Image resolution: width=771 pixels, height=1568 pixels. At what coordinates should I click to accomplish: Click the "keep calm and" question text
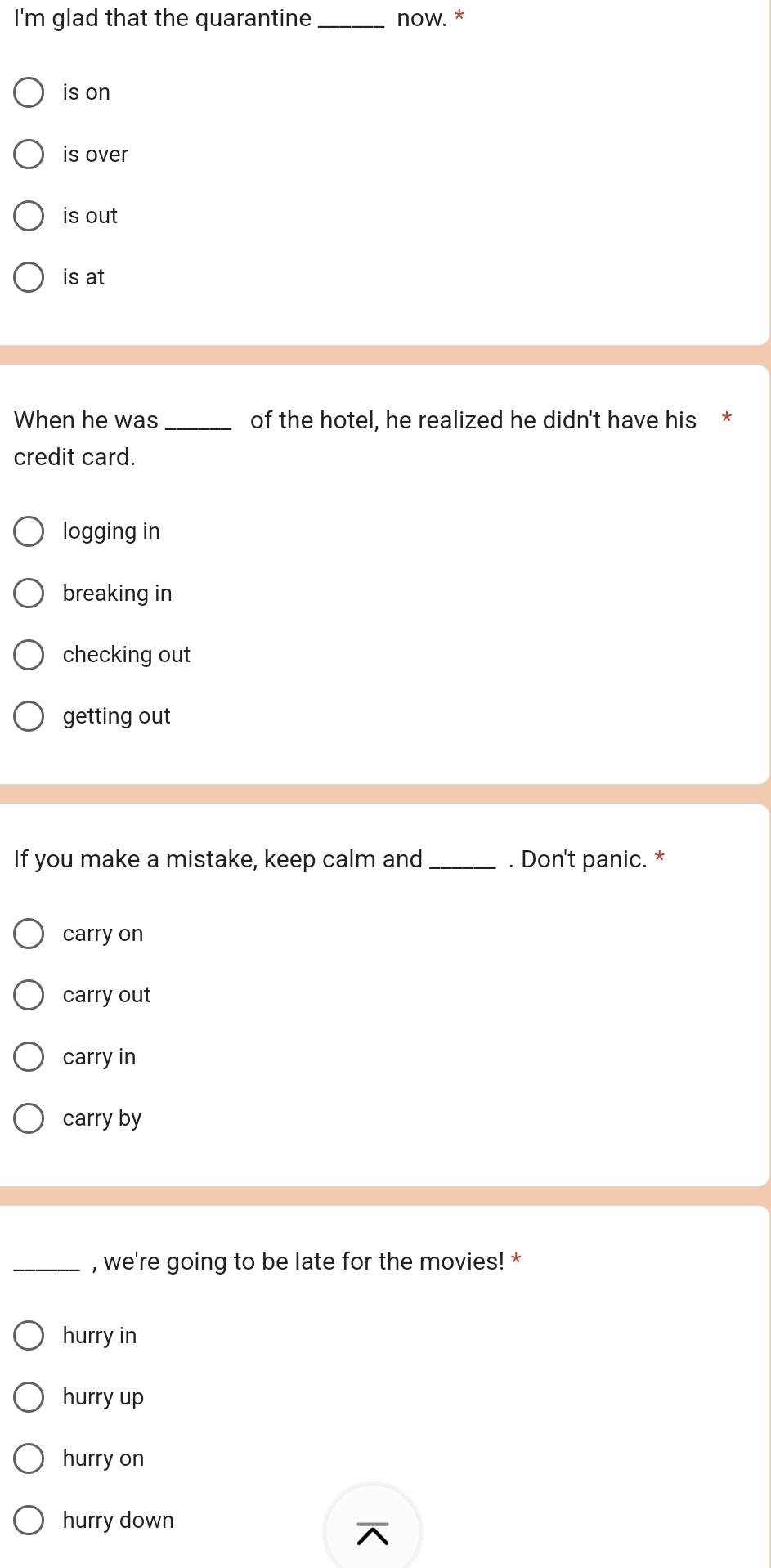pos(330,859)
